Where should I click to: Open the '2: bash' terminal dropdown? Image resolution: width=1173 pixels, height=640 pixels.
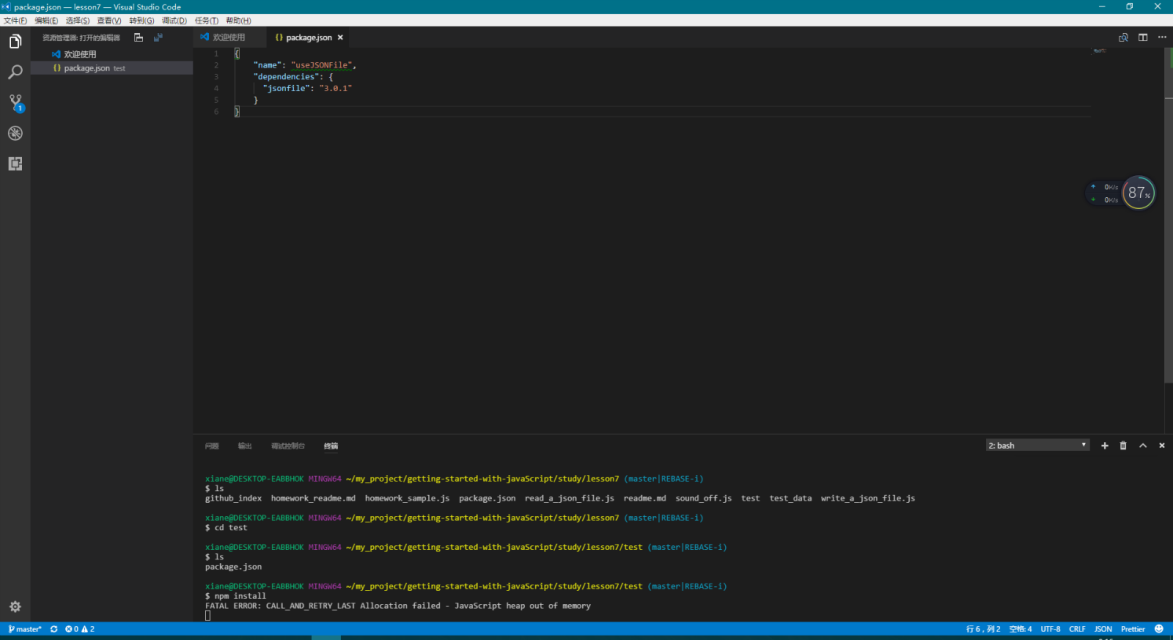pyautogui.click(x=1037, y=446)
